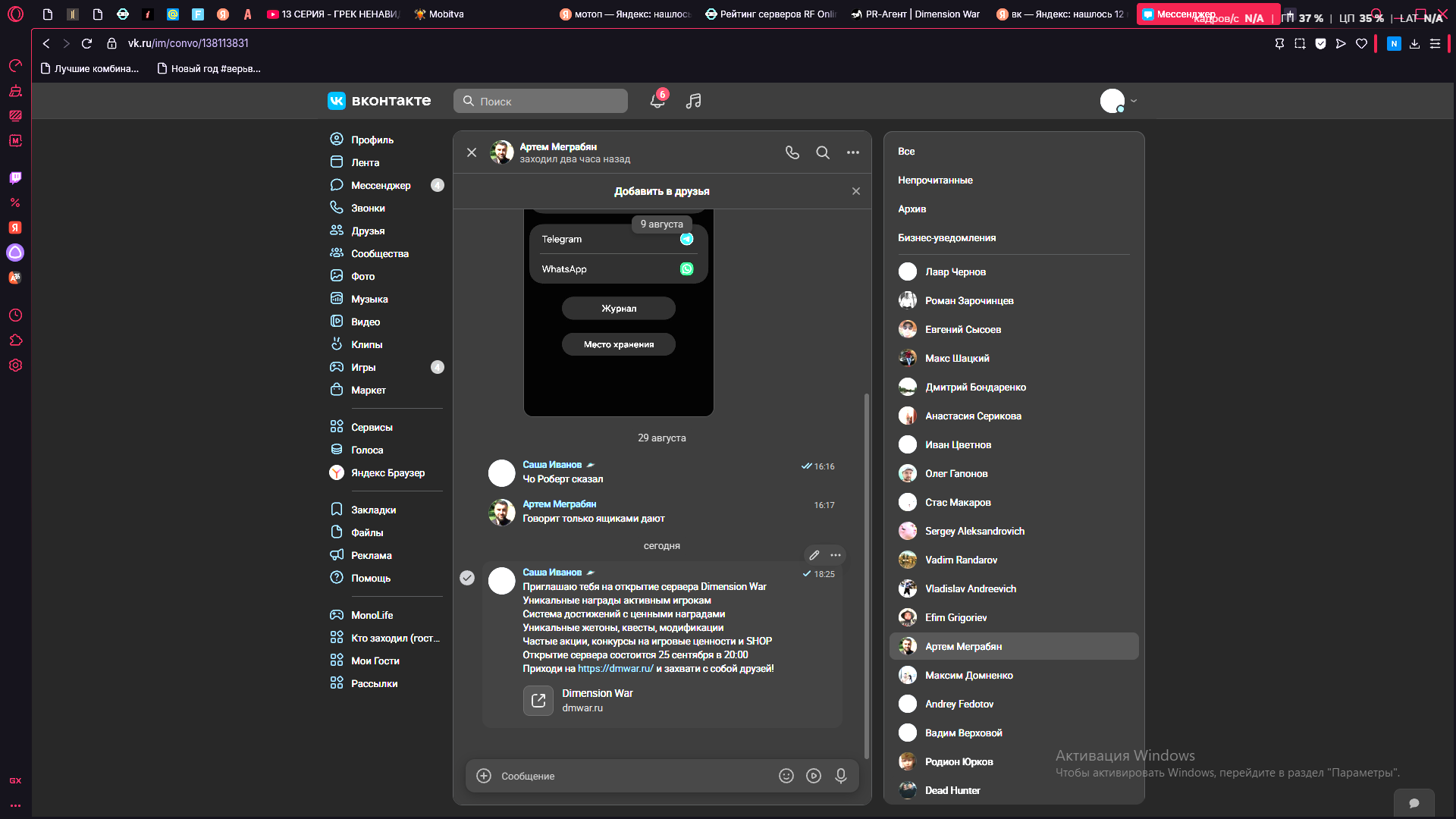Open Twitch icon in Opera sidebar
This screenshot has height=819, width=1456.
tap(15, 177)
